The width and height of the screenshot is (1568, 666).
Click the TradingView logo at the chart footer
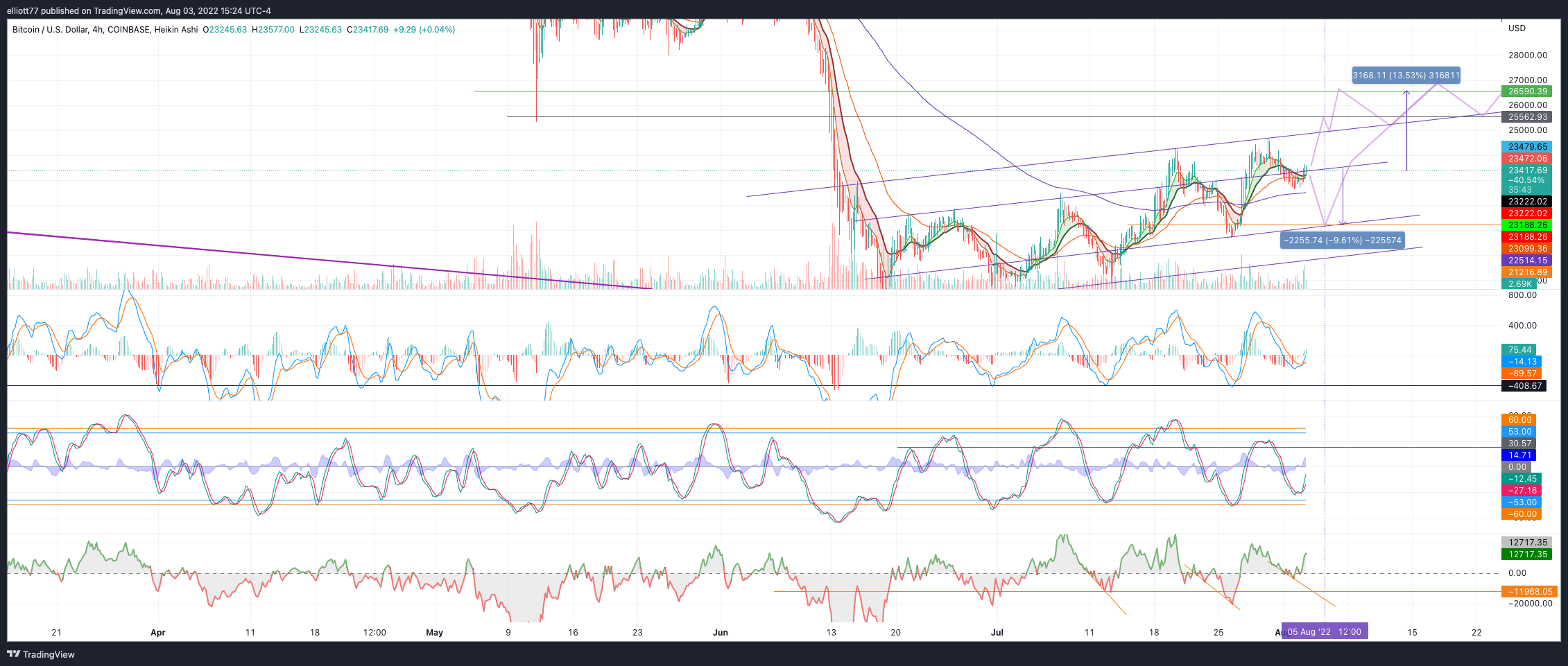click(41, 654)
